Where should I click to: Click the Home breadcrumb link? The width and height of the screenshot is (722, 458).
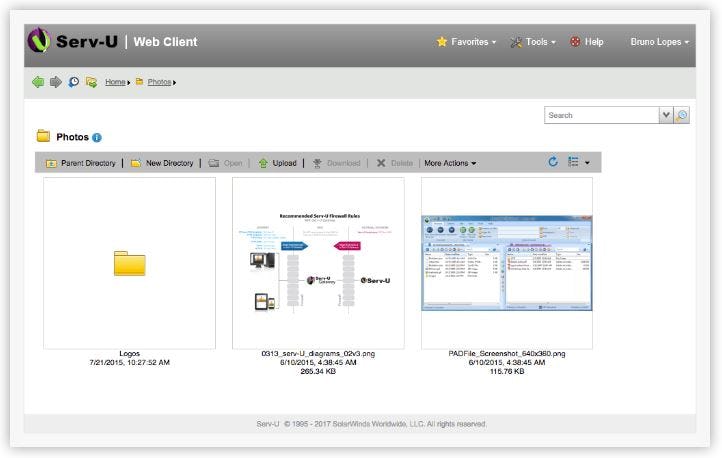tap(115, 82)
